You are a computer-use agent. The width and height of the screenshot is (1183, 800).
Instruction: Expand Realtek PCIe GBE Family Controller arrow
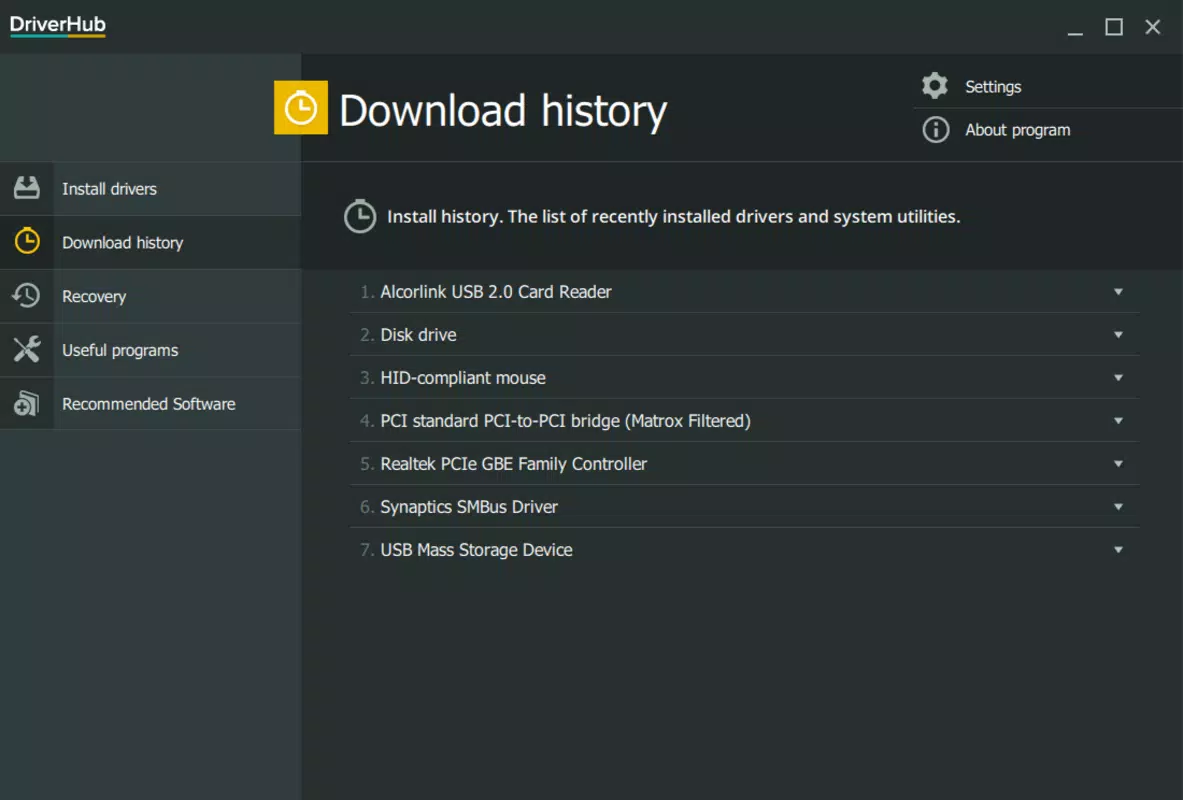click(x=1118, y=464)
